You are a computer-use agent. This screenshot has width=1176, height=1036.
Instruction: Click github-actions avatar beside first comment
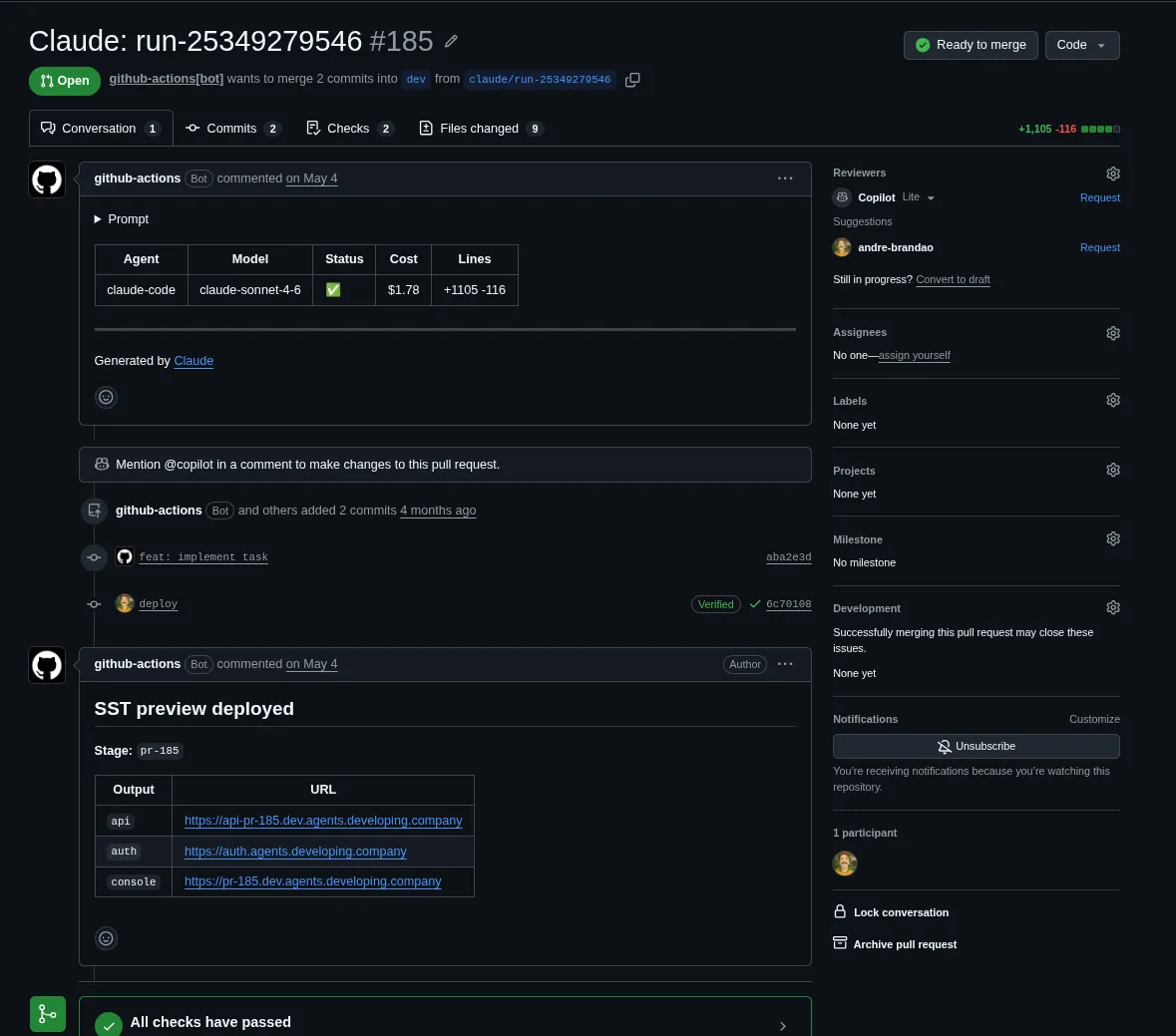pos(47,179)
